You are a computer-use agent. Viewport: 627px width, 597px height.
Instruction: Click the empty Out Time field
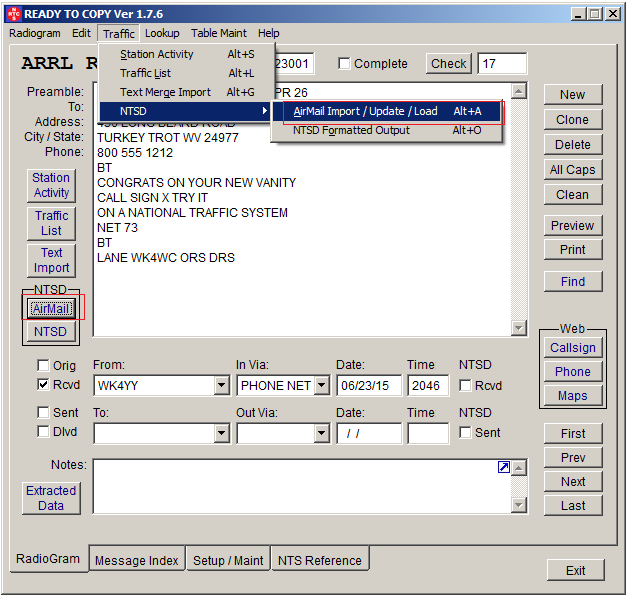pyautogui.click(x=428, y=433)
